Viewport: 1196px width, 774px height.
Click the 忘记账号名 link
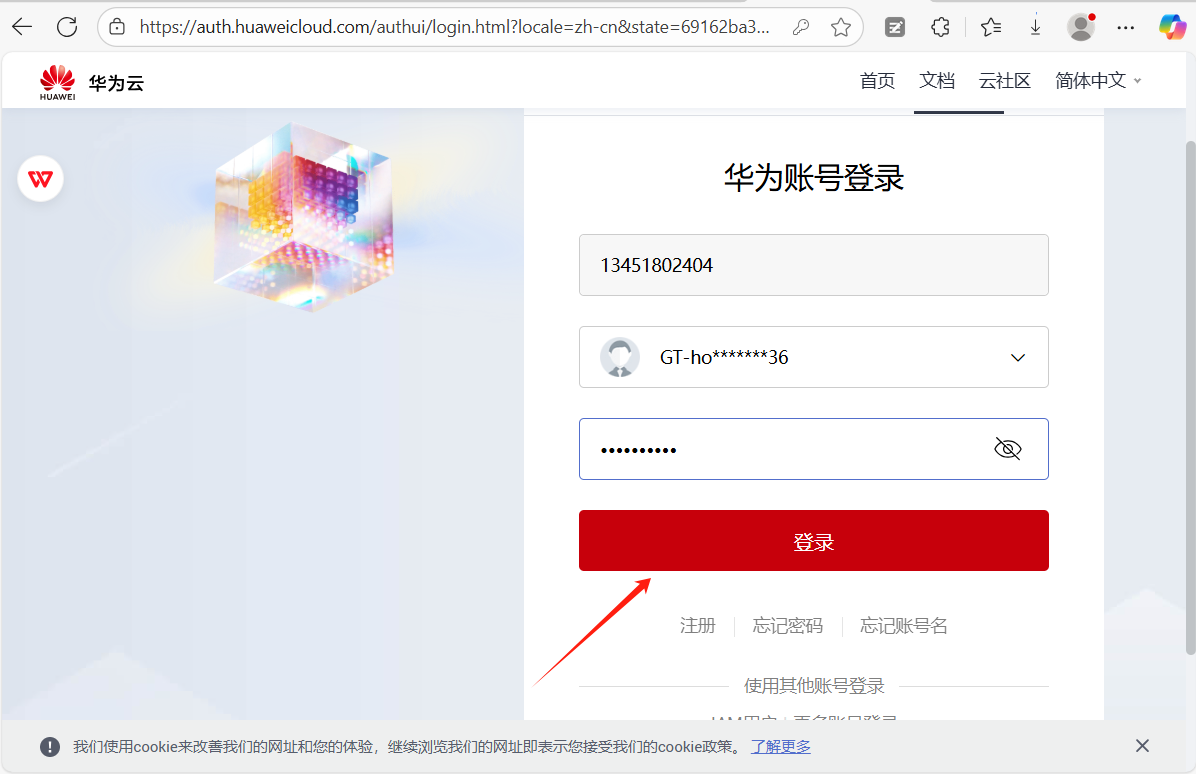(903, 626)
